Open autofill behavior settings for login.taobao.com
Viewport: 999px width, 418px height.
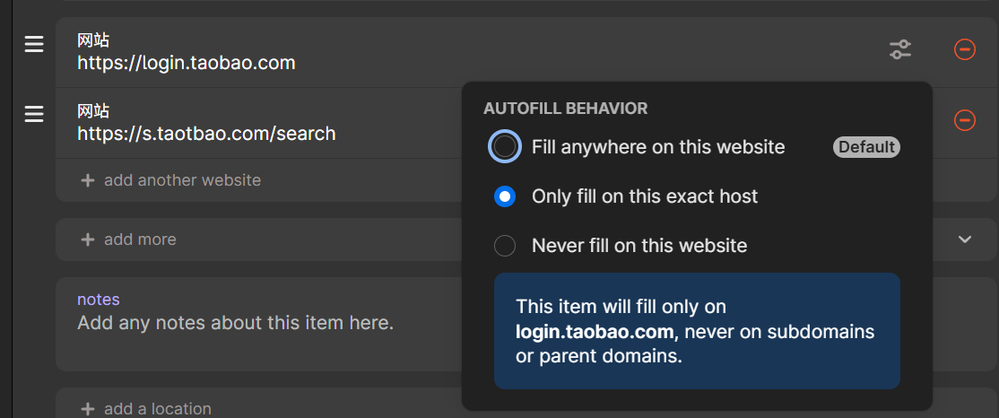point(900,49)
